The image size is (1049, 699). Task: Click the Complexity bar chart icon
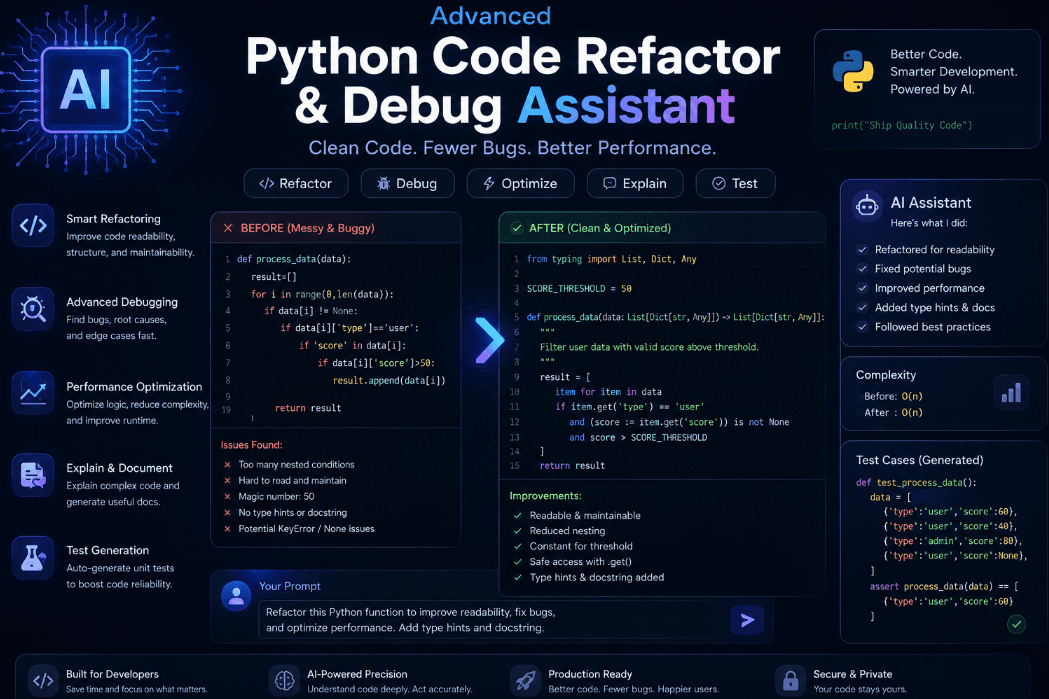(1011, 392)
